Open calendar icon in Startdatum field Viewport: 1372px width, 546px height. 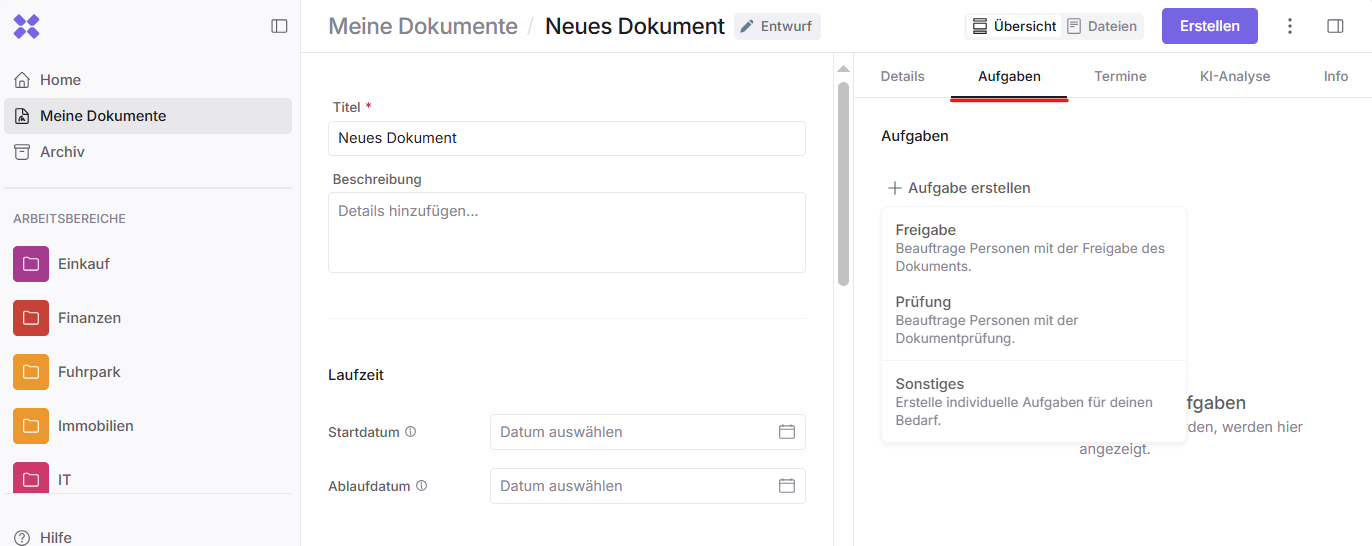787,432
